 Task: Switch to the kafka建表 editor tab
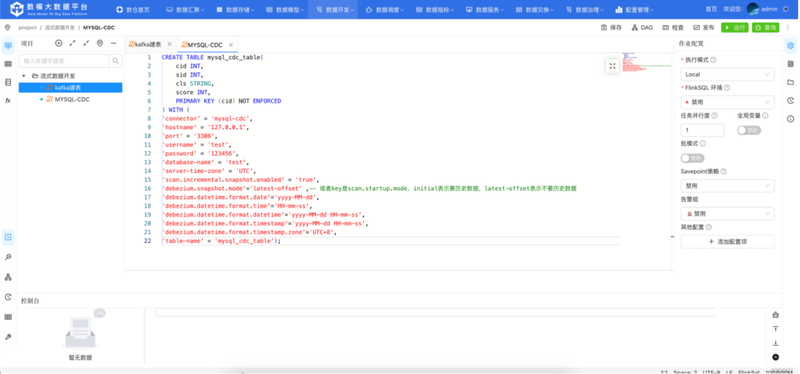[145, 44]
